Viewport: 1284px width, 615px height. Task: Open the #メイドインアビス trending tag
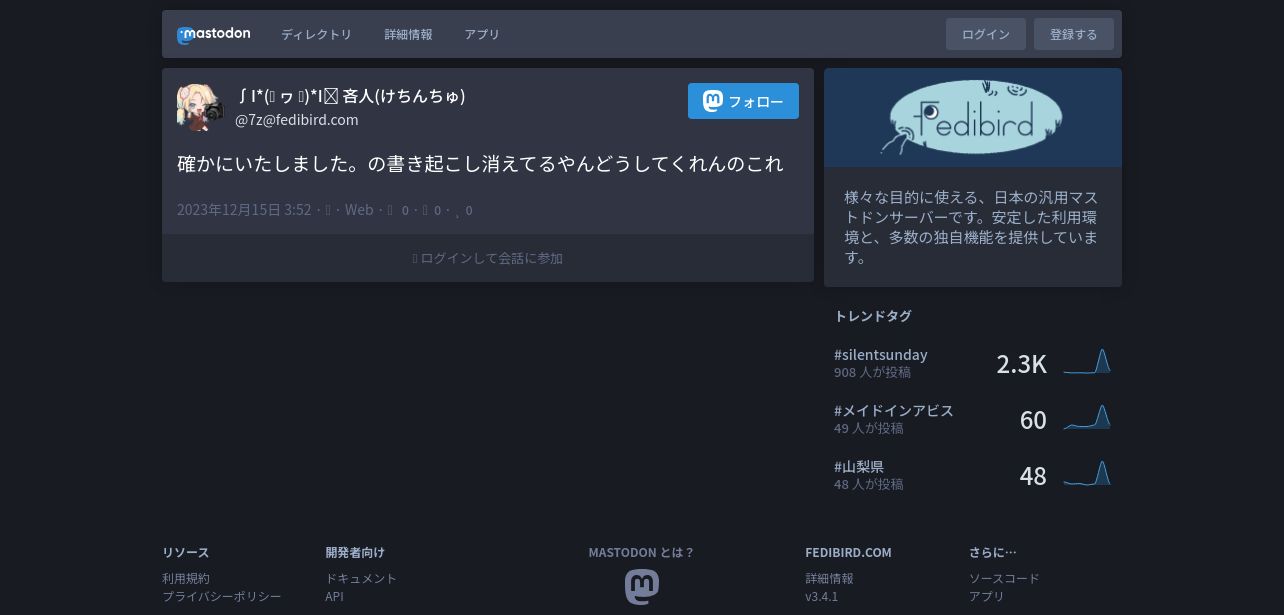point(894,411)
